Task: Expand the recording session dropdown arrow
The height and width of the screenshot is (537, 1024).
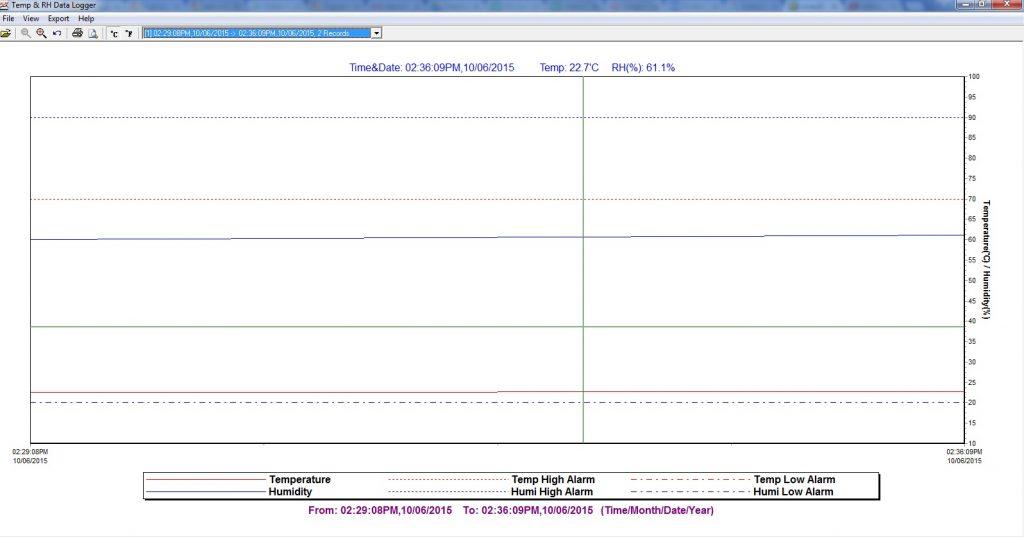Action: [376, 33]
